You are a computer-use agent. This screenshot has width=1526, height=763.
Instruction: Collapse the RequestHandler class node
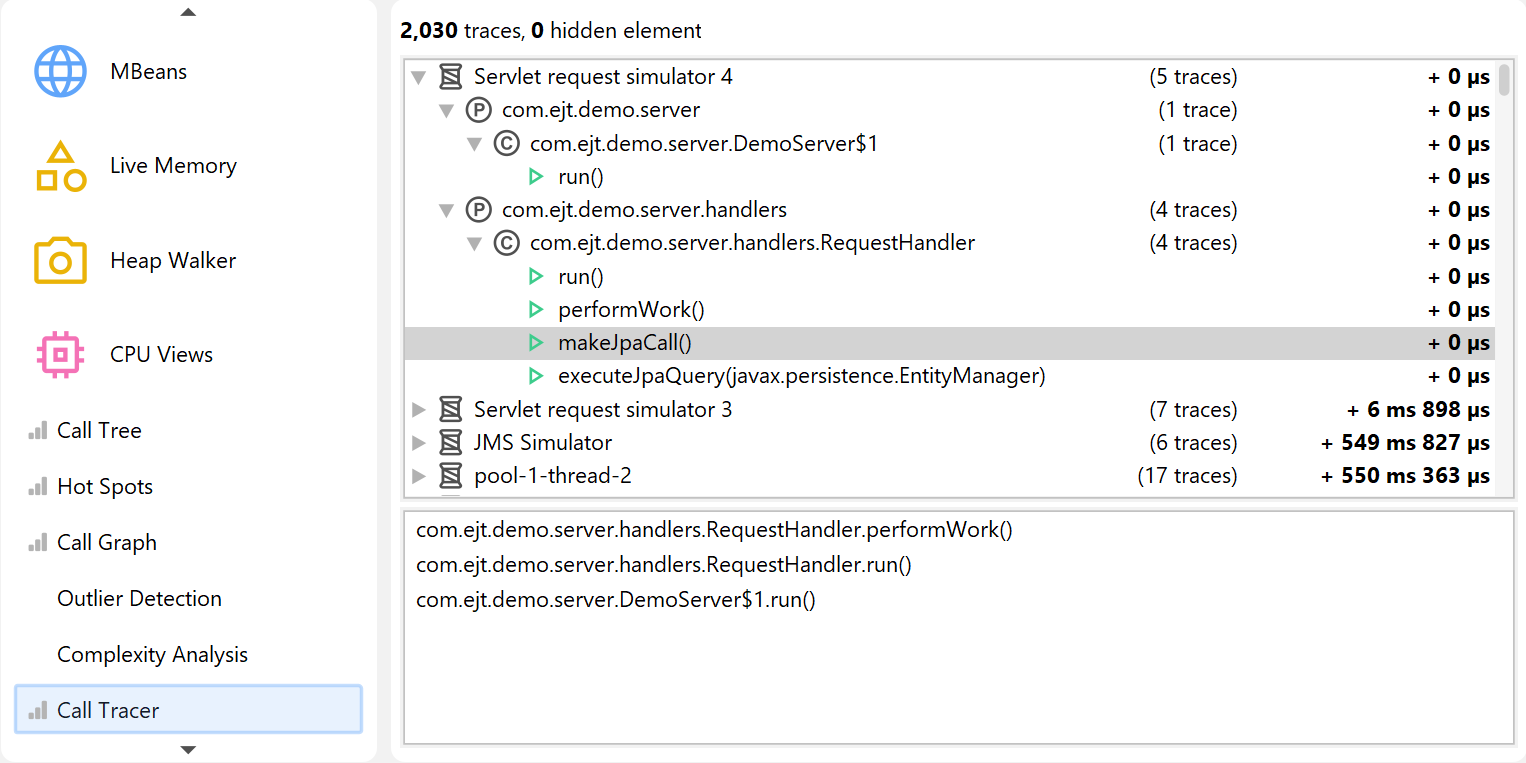[x=475, y=243]
